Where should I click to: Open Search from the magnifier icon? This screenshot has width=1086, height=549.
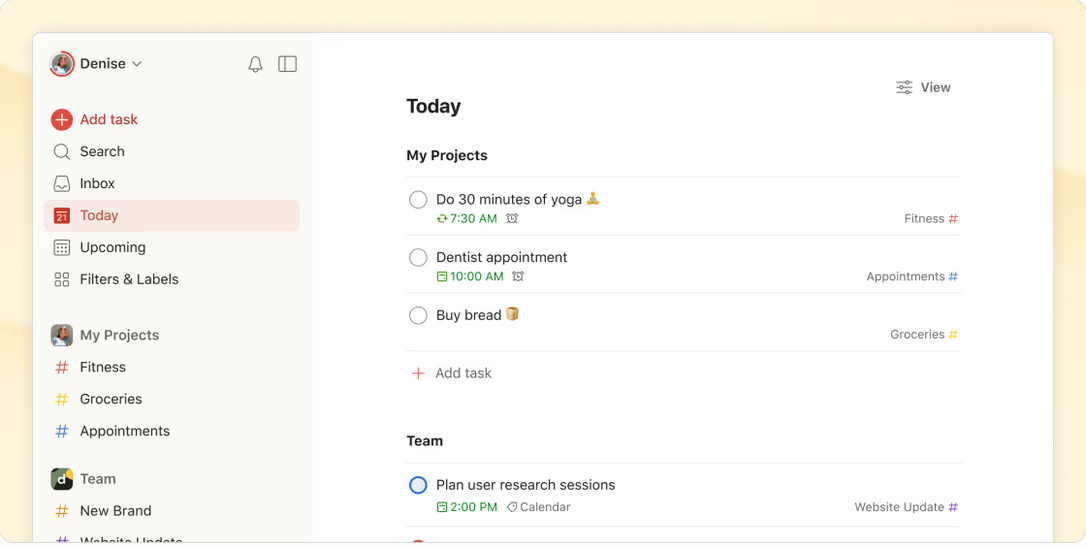point(62,152)
